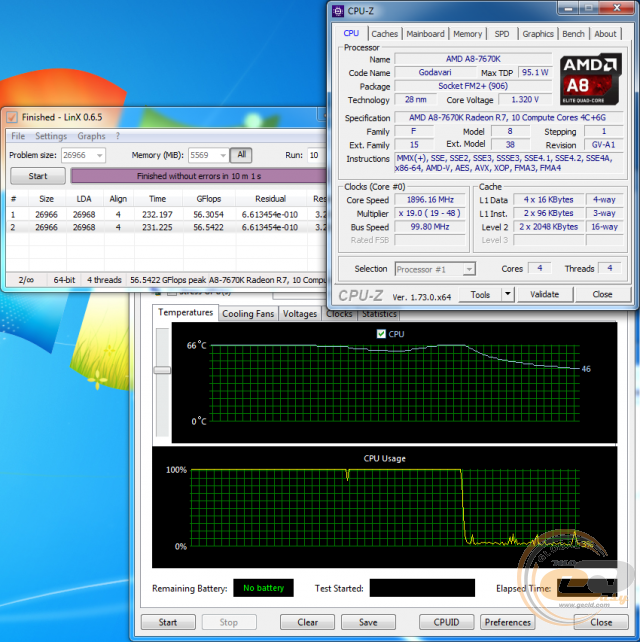Switch to the Graphics tab in CPU-Z
This screenshot has width=640, height=642.
(538, 34)
